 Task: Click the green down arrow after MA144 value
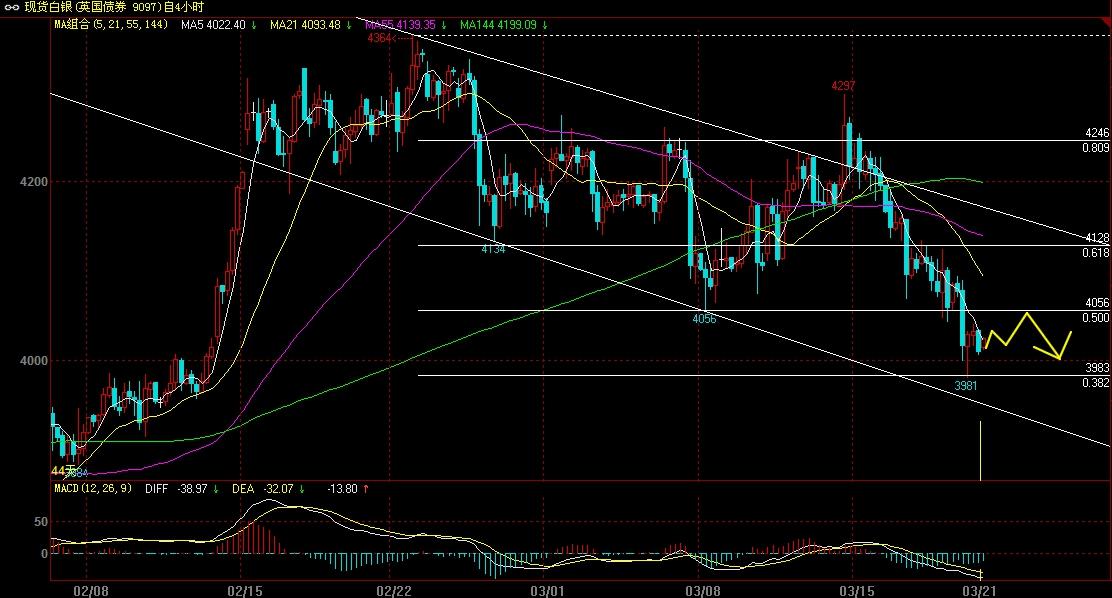(x=545, y=25)
